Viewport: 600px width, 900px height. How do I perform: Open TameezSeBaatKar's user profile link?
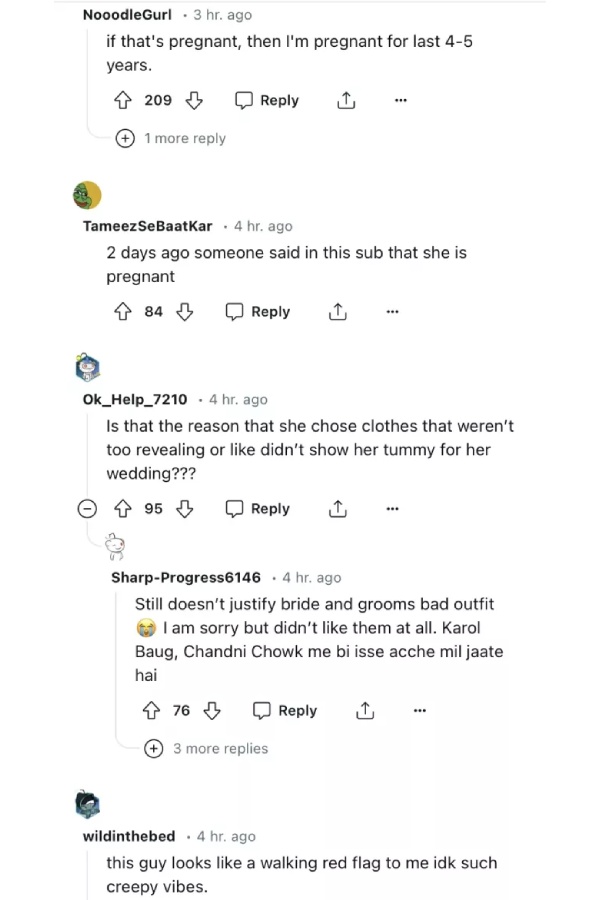click(x=147, y=227)
